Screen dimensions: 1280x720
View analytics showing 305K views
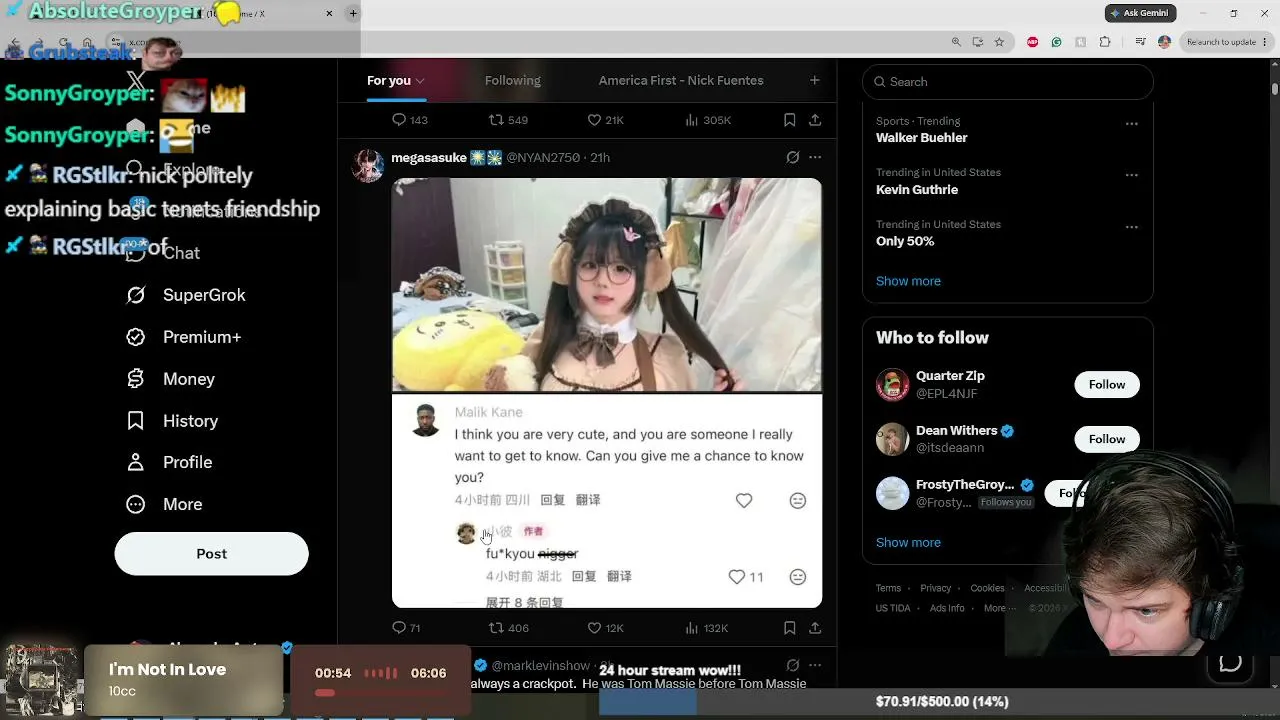point(691,120)
